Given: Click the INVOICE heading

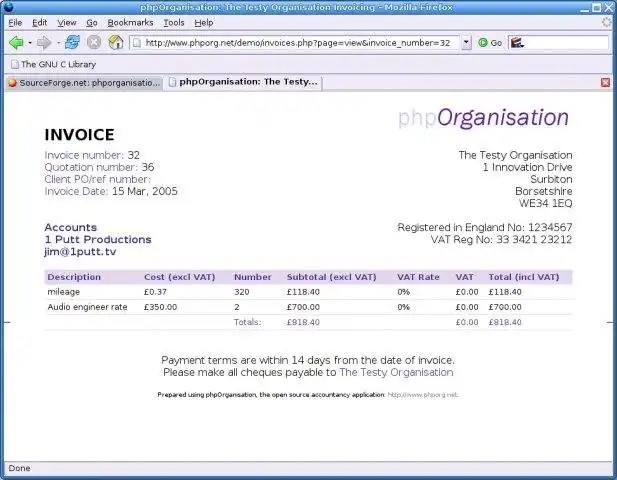Looking at the screenshot, I should click(79, 135).
